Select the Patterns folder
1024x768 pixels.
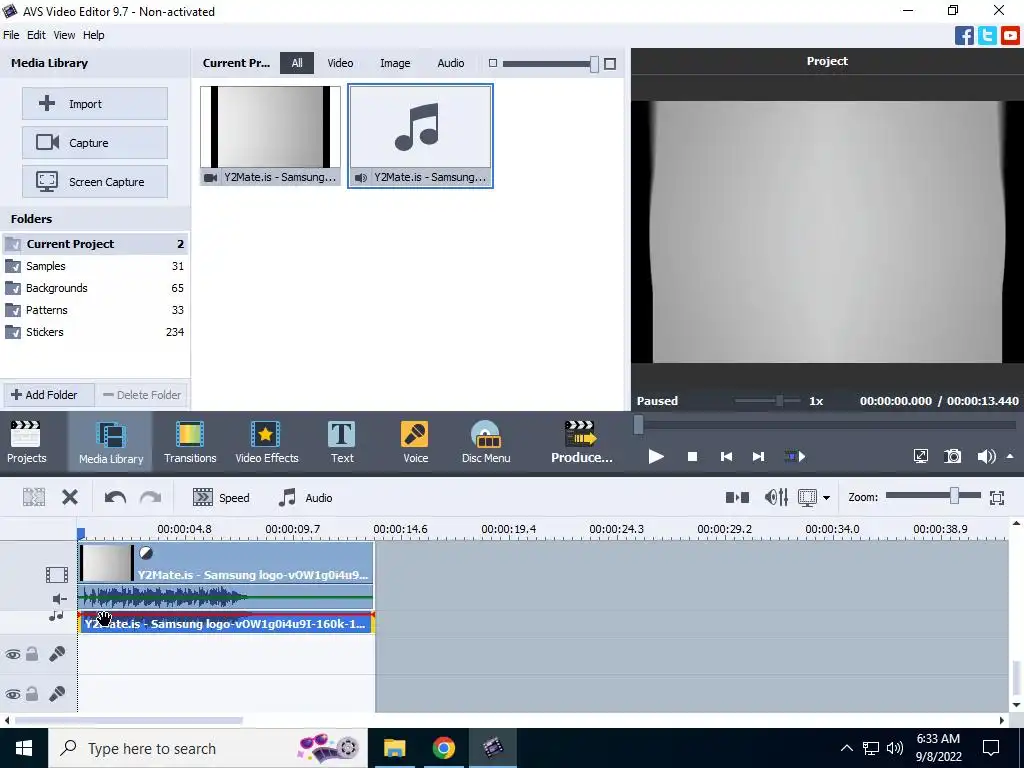[x=95, y=310]
